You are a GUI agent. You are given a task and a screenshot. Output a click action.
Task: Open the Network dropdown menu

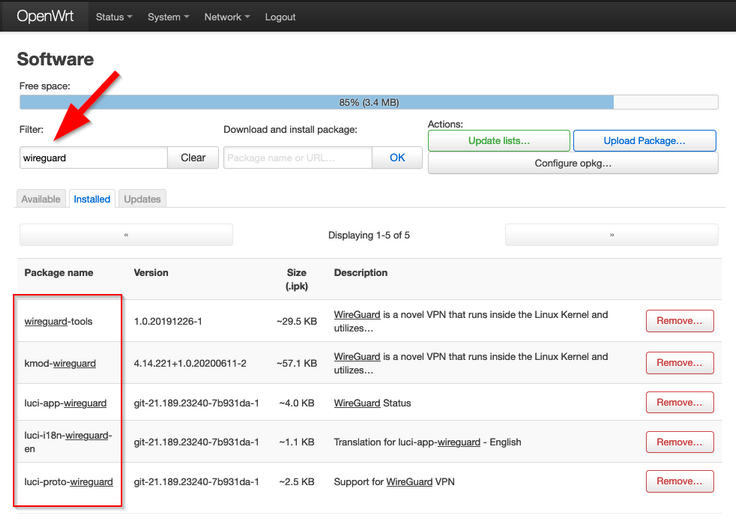coord(227,17)
